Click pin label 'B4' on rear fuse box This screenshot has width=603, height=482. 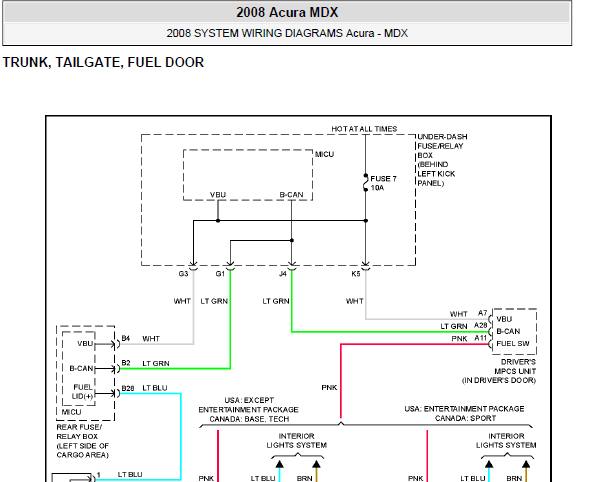126,338
